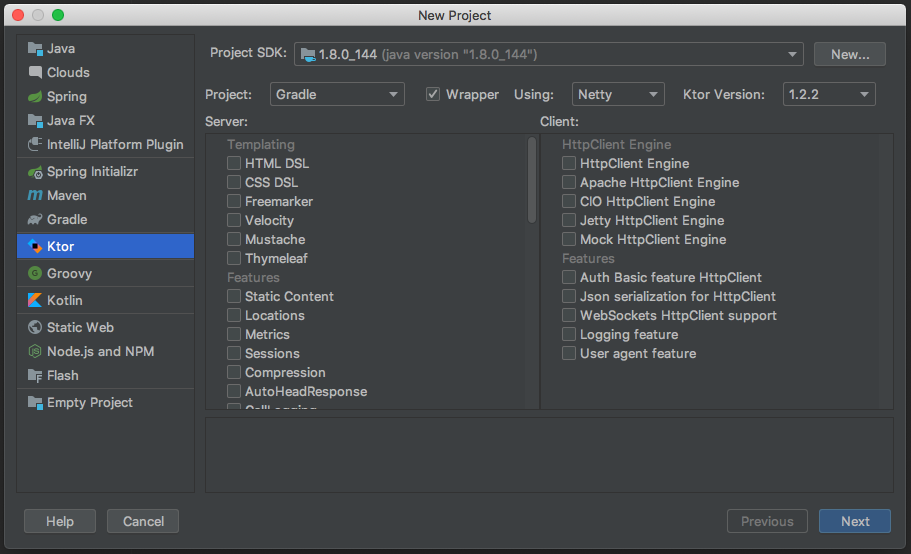Check the Mustache checkbox

point(234,239)
